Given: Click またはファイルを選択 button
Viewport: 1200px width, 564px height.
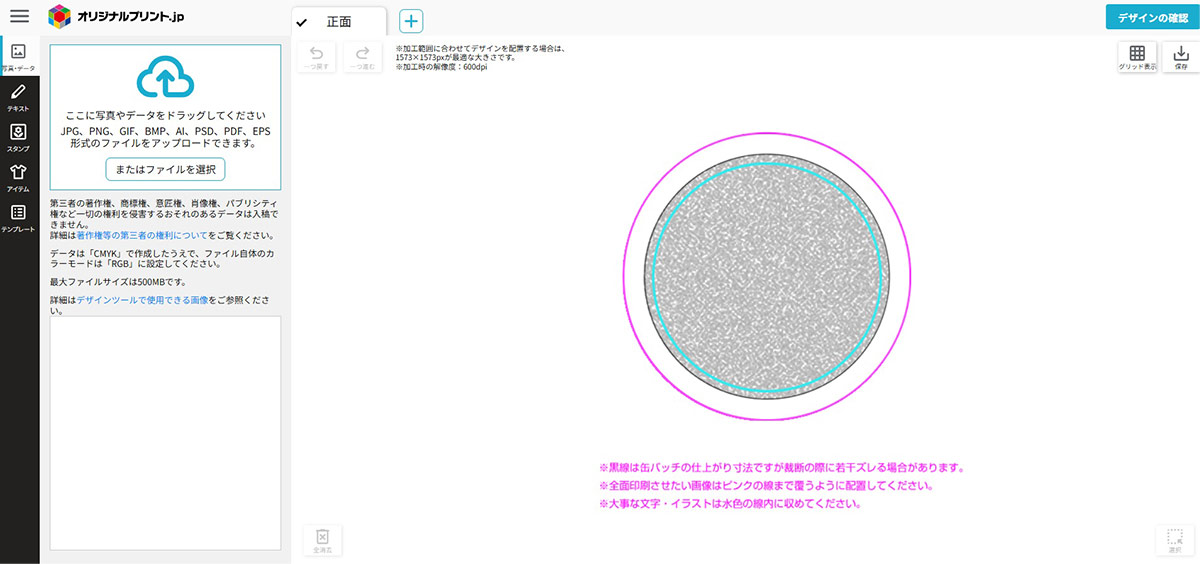Looking at the screenshot, I should click(165, 169).
